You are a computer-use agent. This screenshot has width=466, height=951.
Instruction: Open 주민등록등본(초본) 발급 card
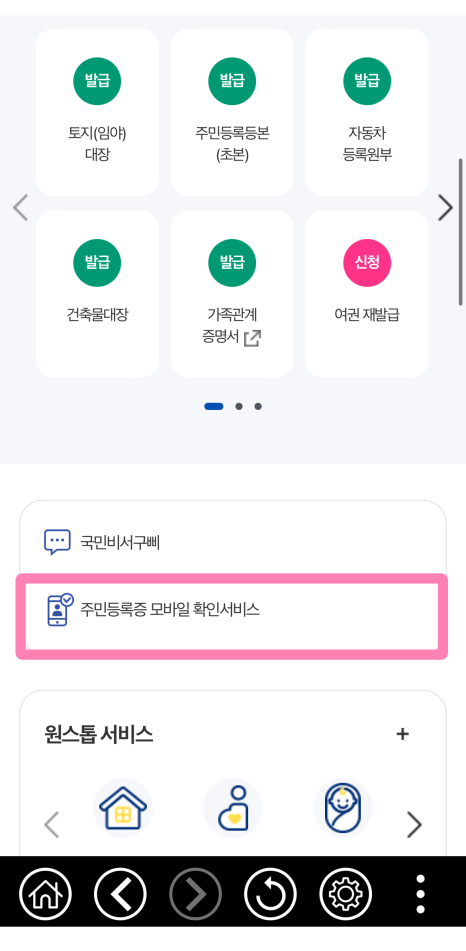tap(232, 112)
